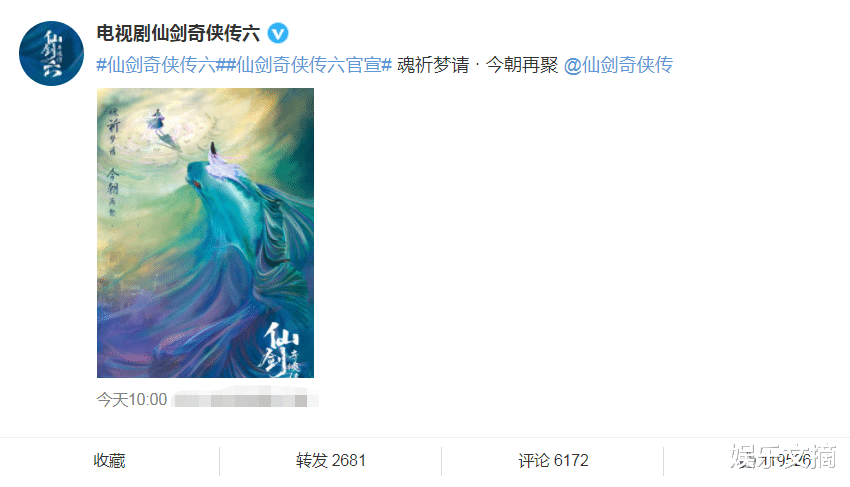Open comments via 评论 6172

point(553,460)
